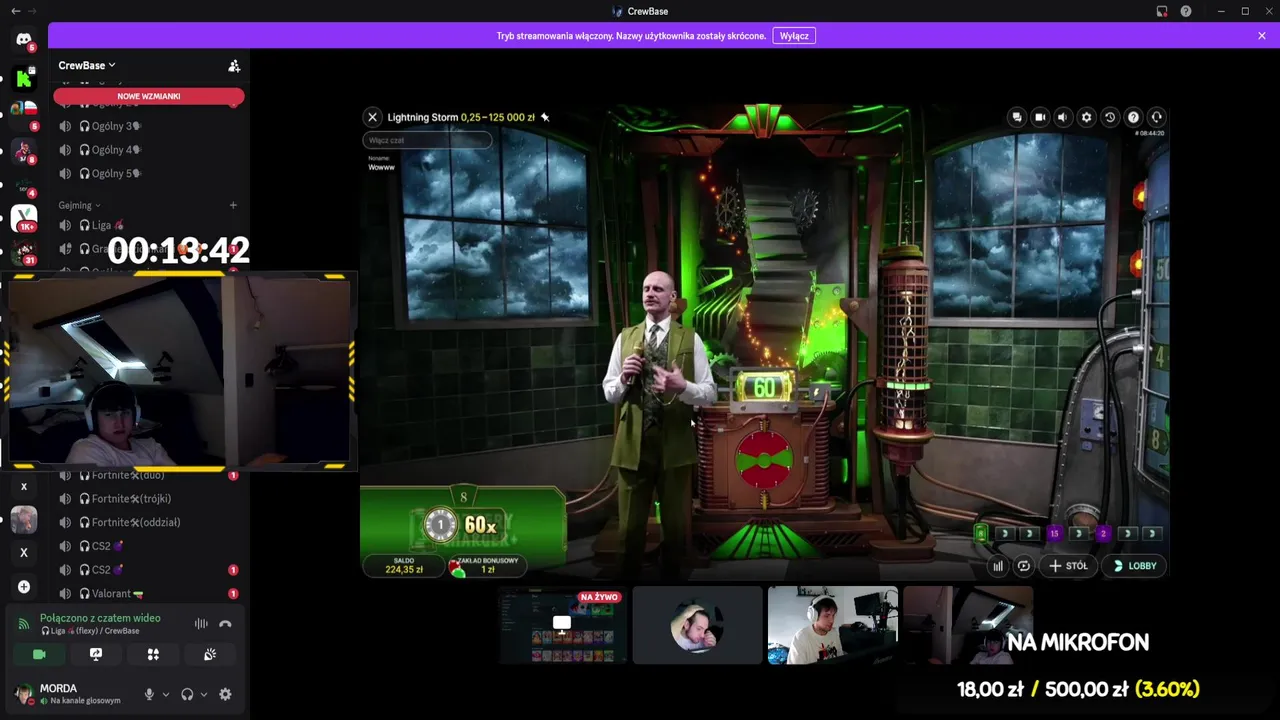Select the video tile of the person with a hand on their face
This screenshot has width=1280, height=720.
[x=697, y=625]
